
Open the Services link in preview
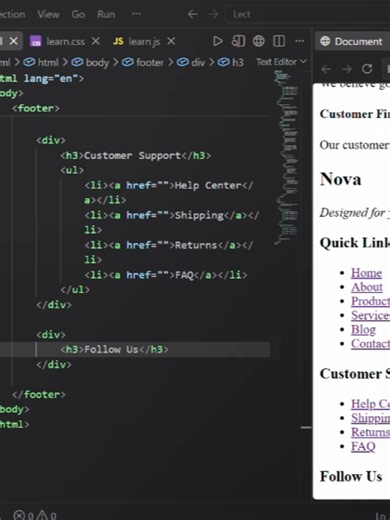[x=370, y=315]
